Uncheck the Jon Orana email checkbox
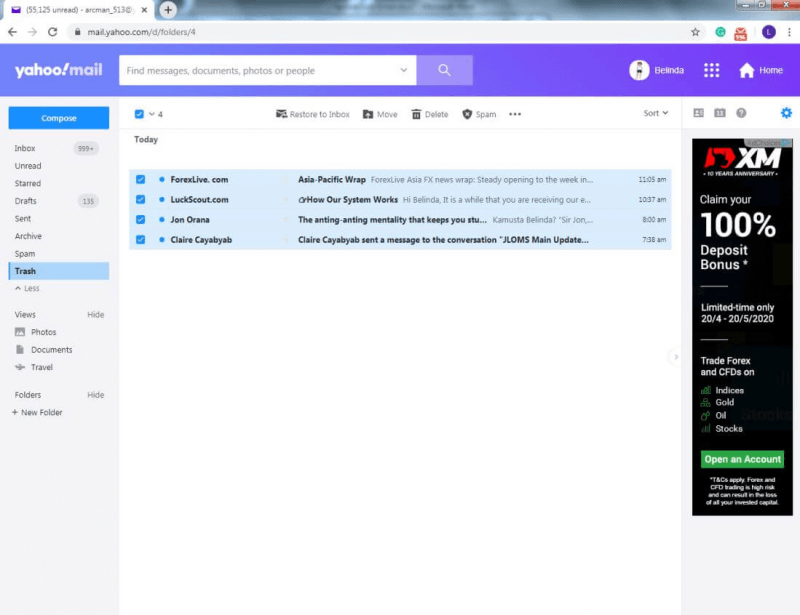This screenshot has width=800, height=615. click(140, 219)
